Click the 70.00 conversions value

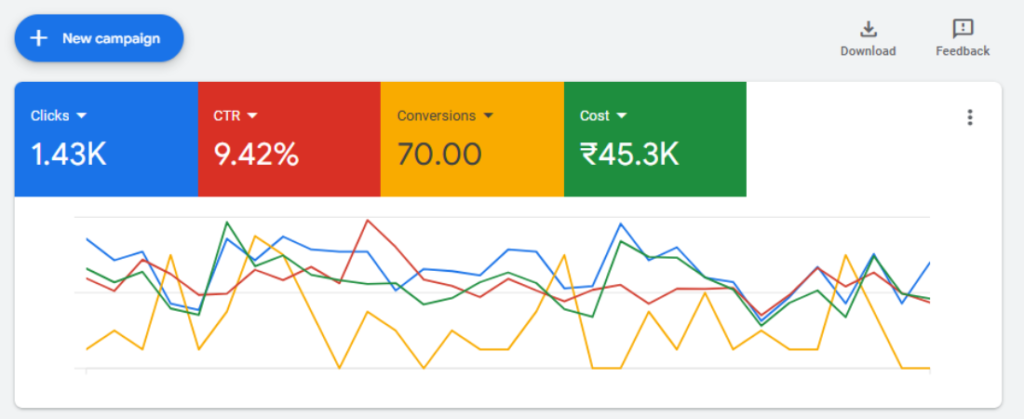coord(439,155)
